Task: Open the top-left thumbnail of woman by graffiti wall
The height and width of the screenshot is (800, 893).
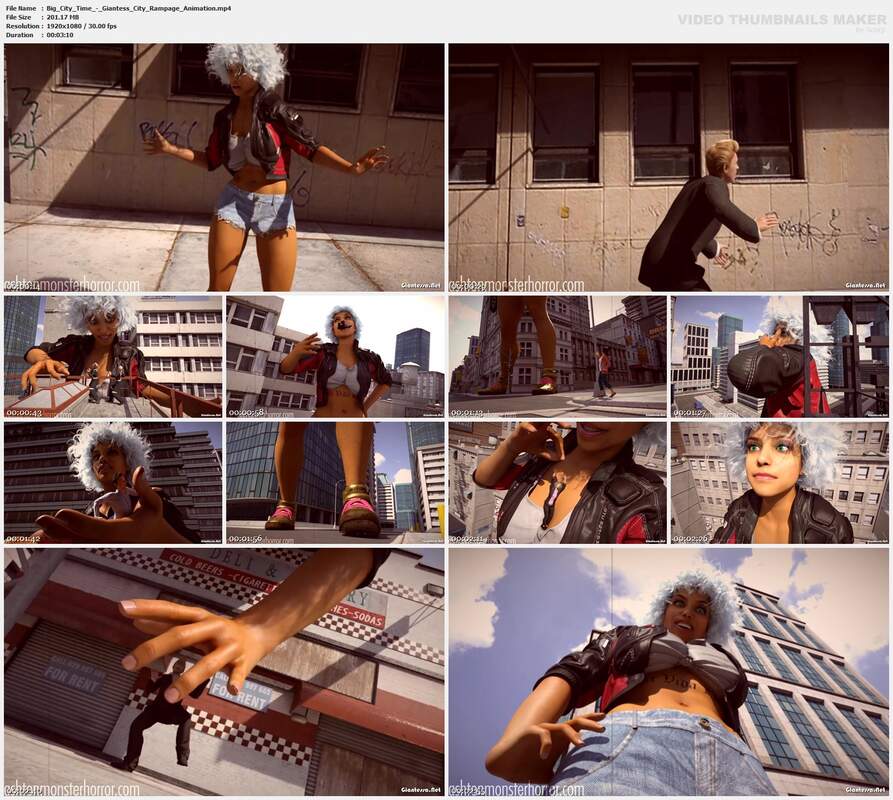Action: pyautogui.click(x=224, y=167)
